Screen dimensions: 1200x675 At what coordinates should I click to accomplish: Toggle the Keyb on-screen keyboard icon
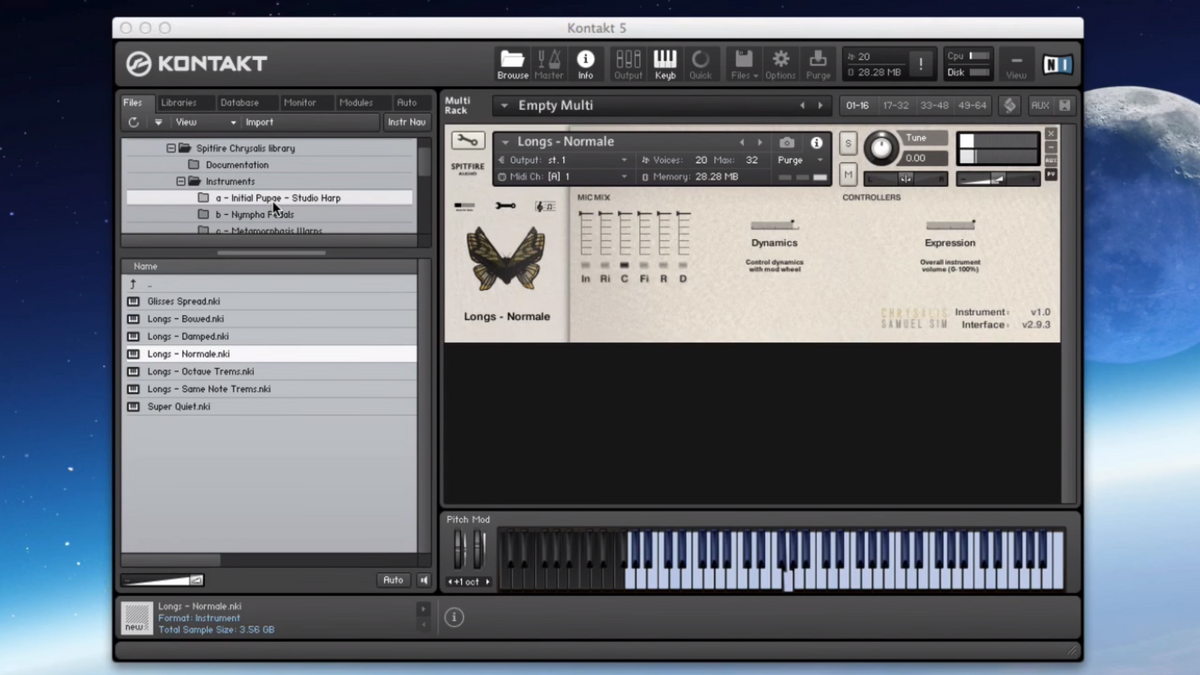(665, 64)
